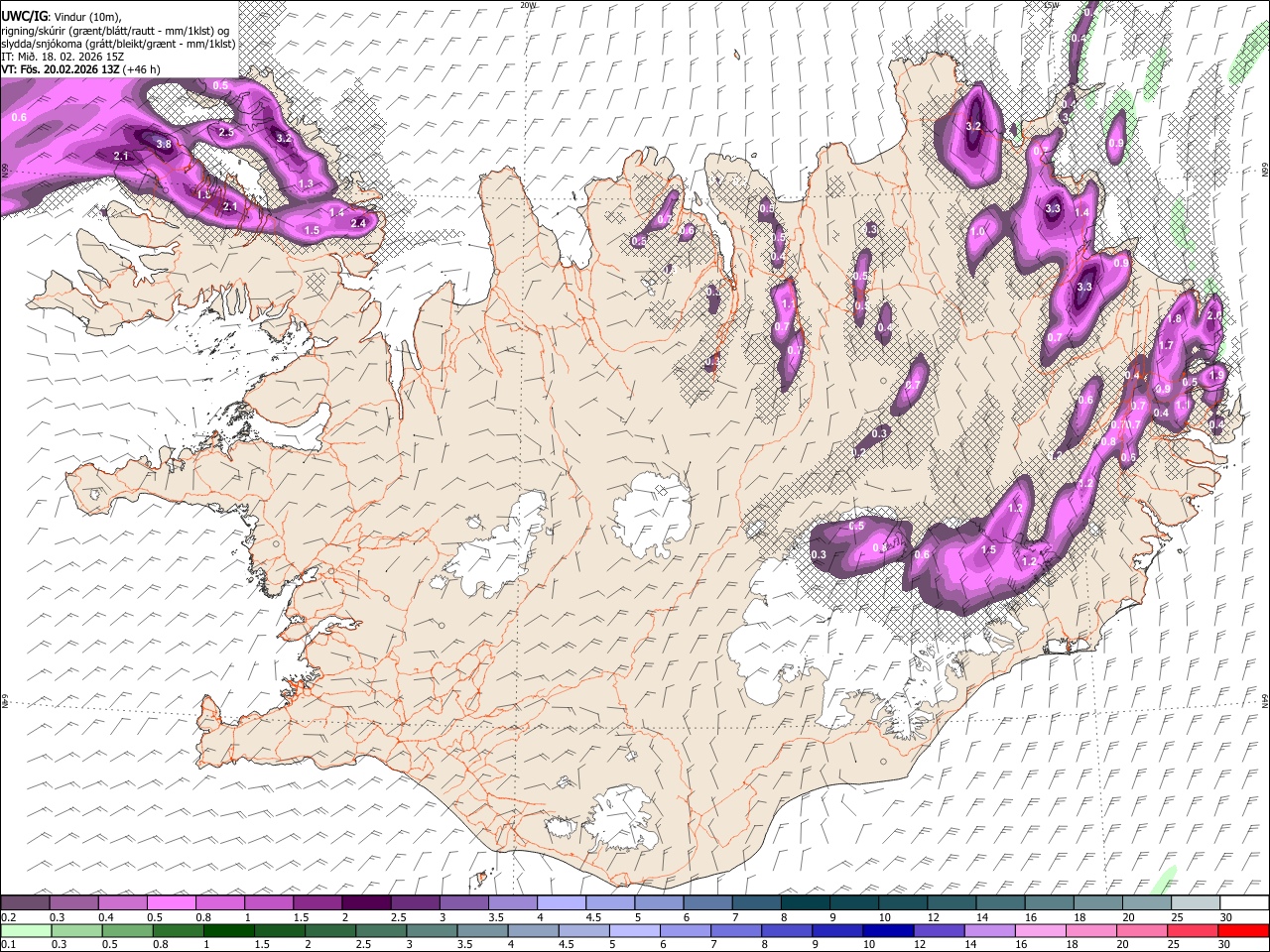Select the light lavender upper swatch for 4–4.5
The image size is (1270, 952).
tap(562, 903)
